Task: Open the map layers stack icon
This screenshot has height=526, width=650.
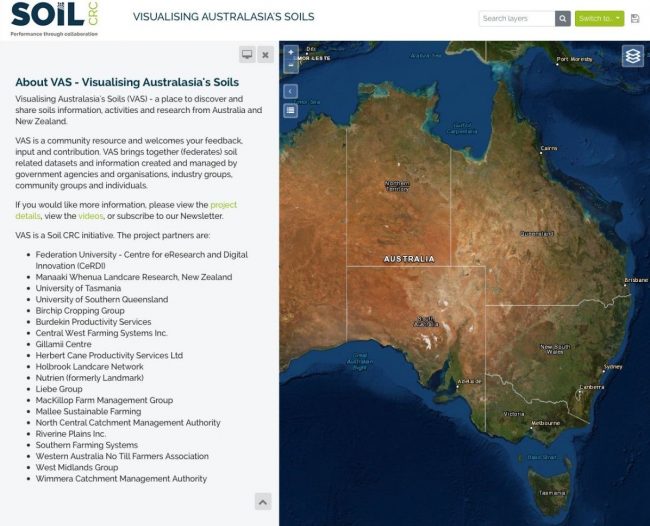Action: click(632, 57)
